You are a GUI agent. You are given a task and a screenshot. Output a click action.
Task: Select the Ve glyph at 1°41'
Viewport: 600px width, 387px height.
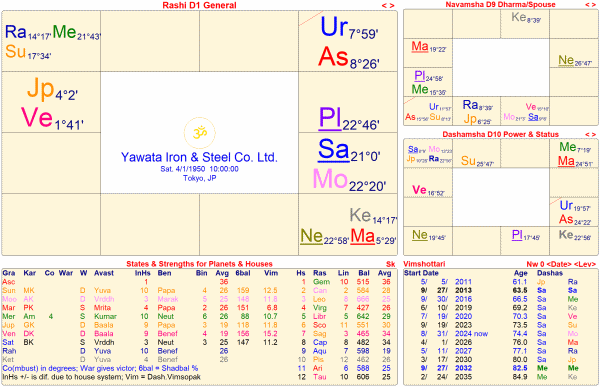[37, 117]
